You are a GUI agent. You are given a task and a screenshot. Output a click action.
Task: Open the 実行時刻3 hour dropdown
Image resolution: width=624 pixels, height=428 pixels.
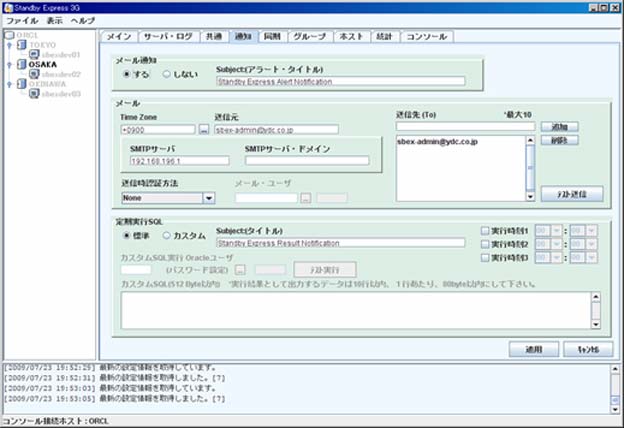tap(556, 258)
